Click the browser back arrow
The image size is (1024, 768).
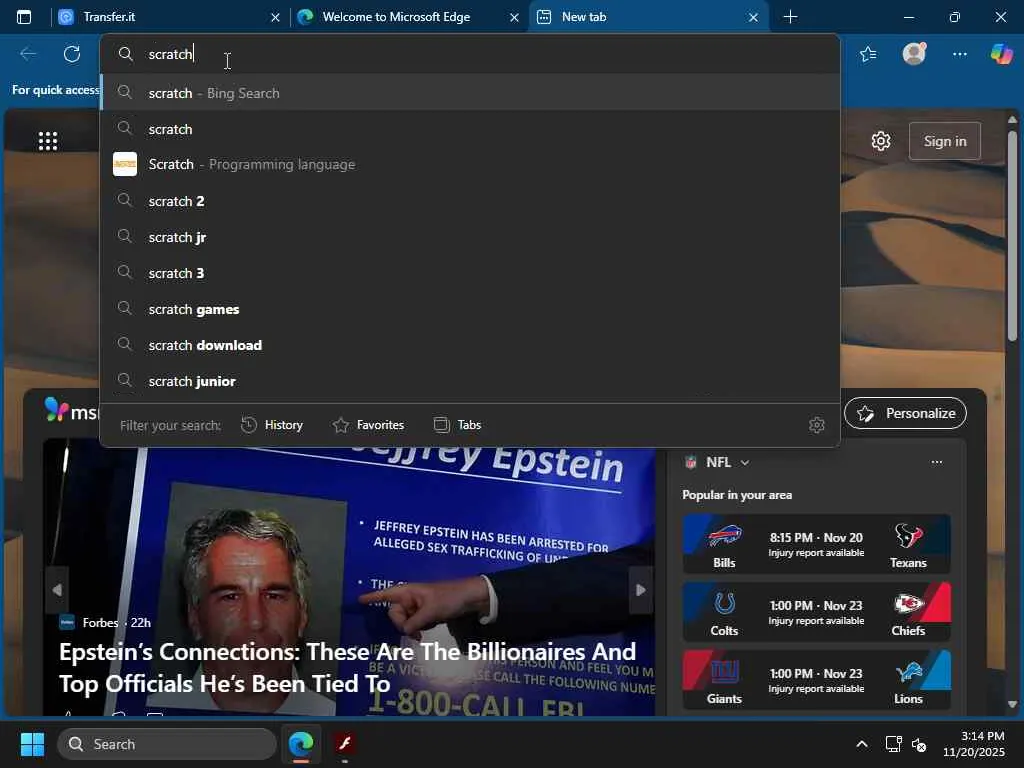tap(27, 54)
